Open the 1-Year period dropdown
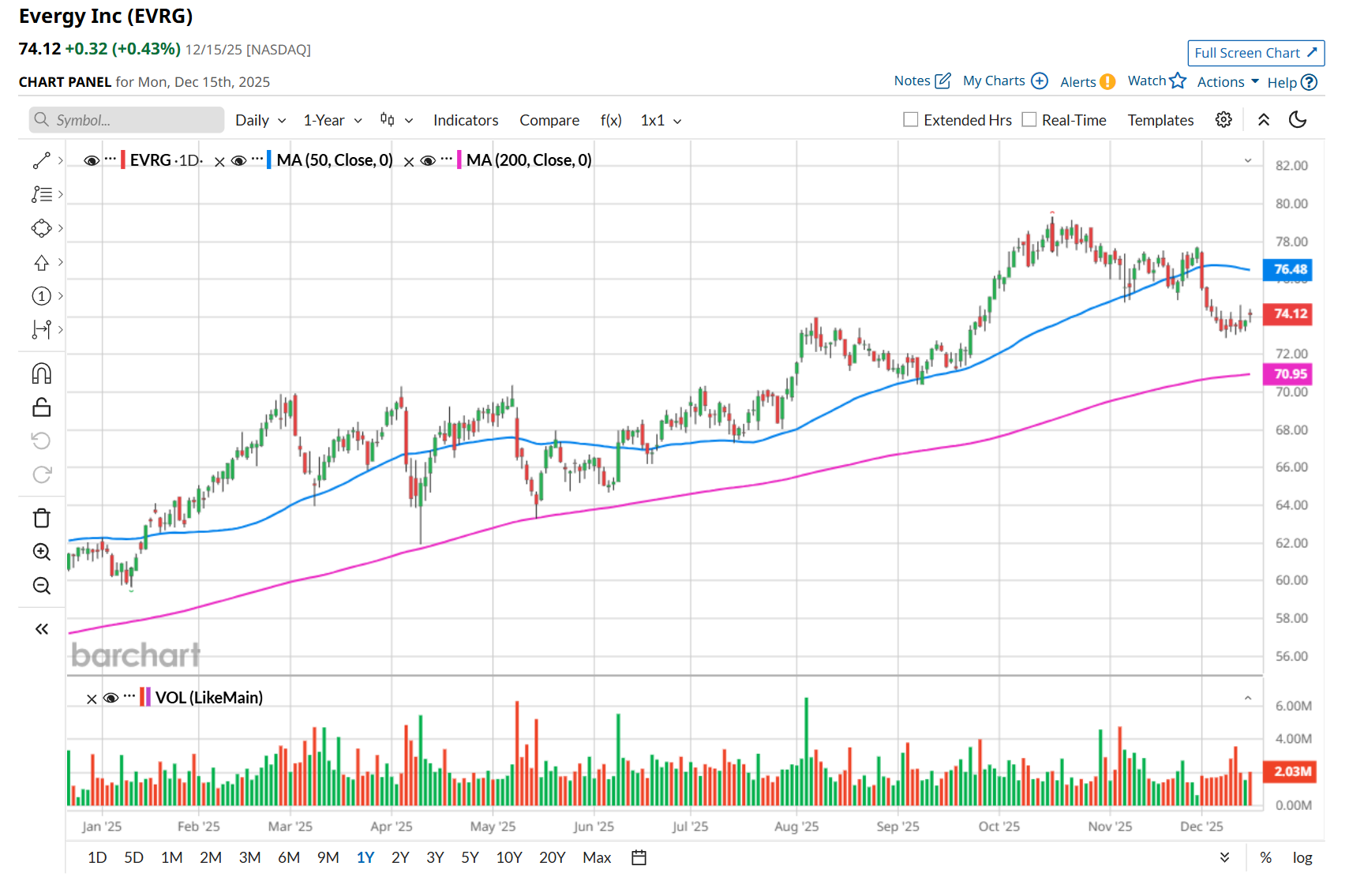The width and height of the screenshot is (1349, 896). (x=332, y=121)
